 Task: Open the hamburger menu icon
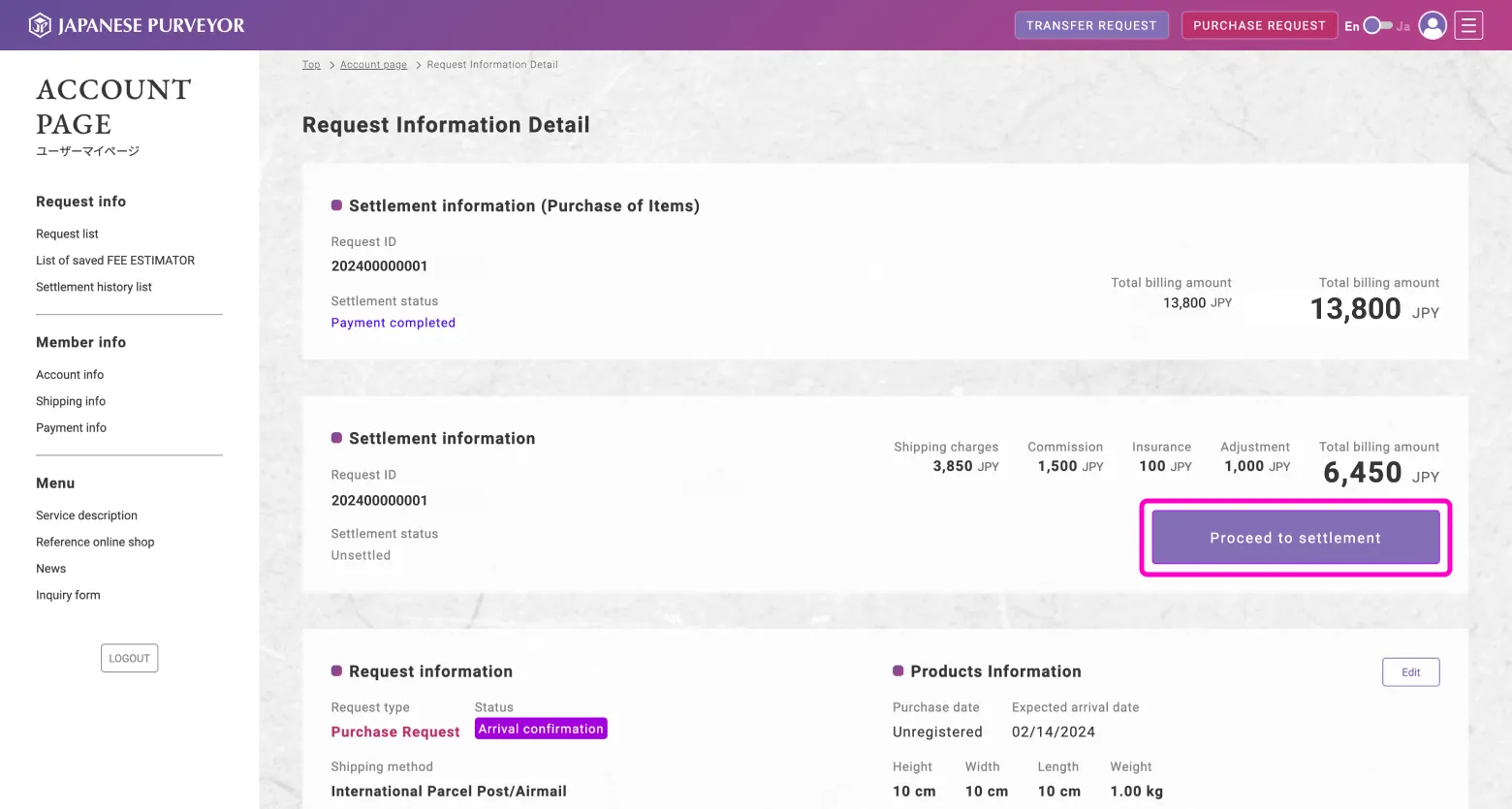[1468, 25]
